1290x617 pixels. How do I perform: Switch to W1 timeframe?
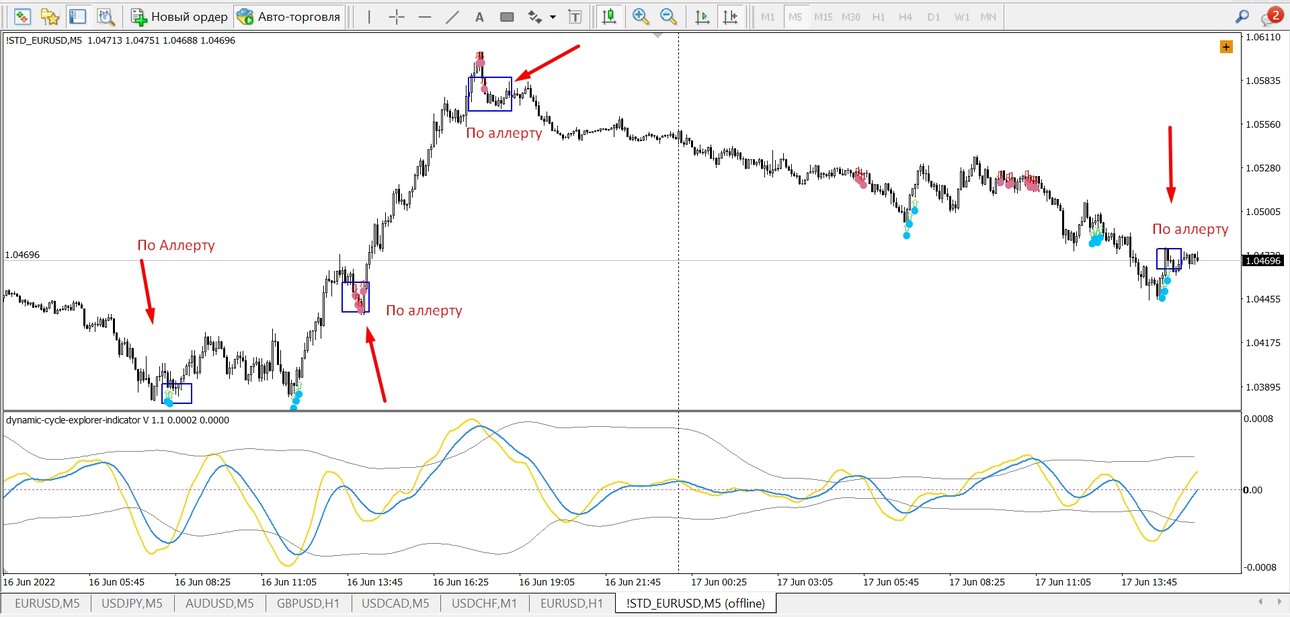coord(961,17)
